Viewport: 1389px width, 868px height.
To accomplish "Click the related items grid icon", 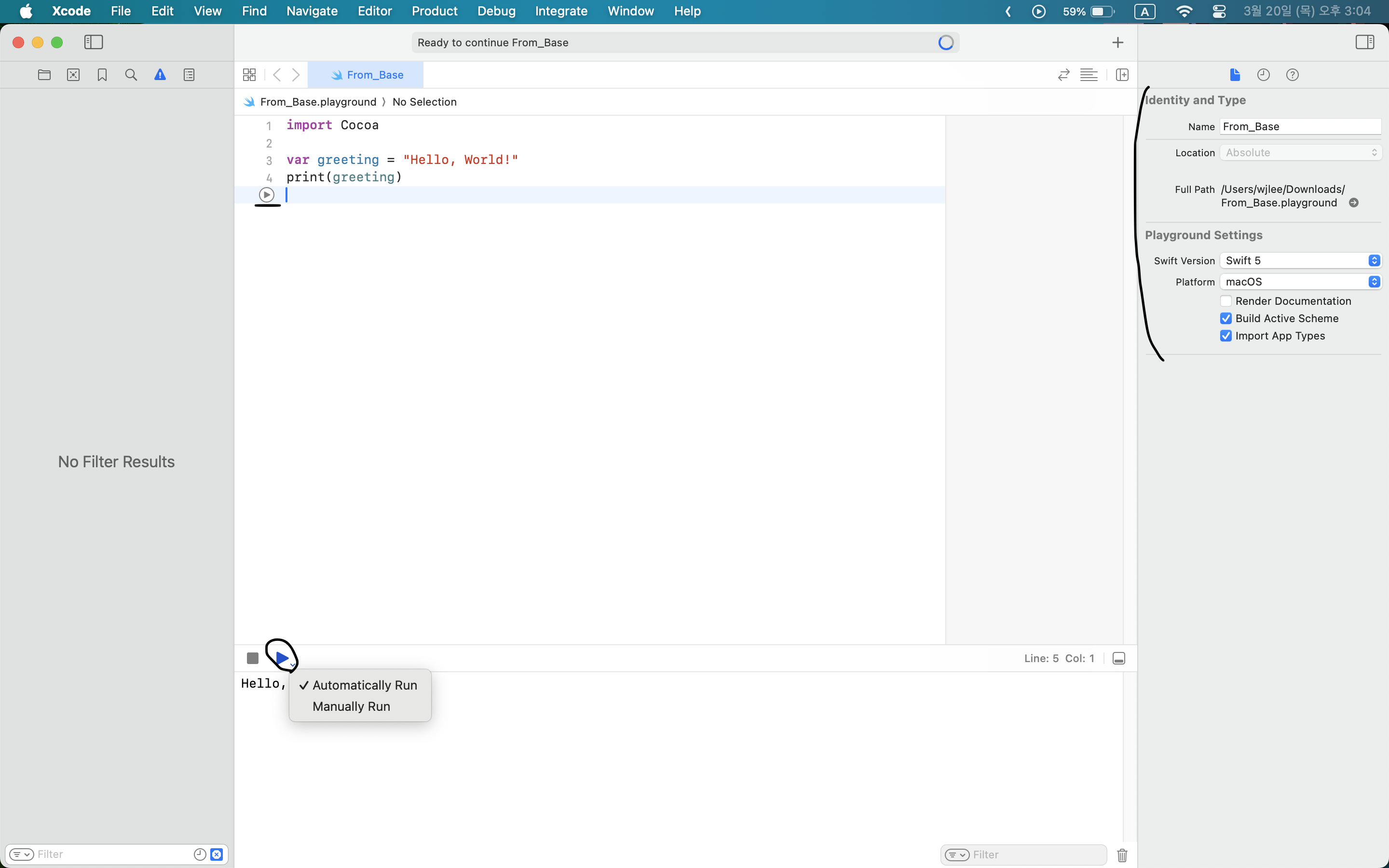I will [x=249, y=75].
